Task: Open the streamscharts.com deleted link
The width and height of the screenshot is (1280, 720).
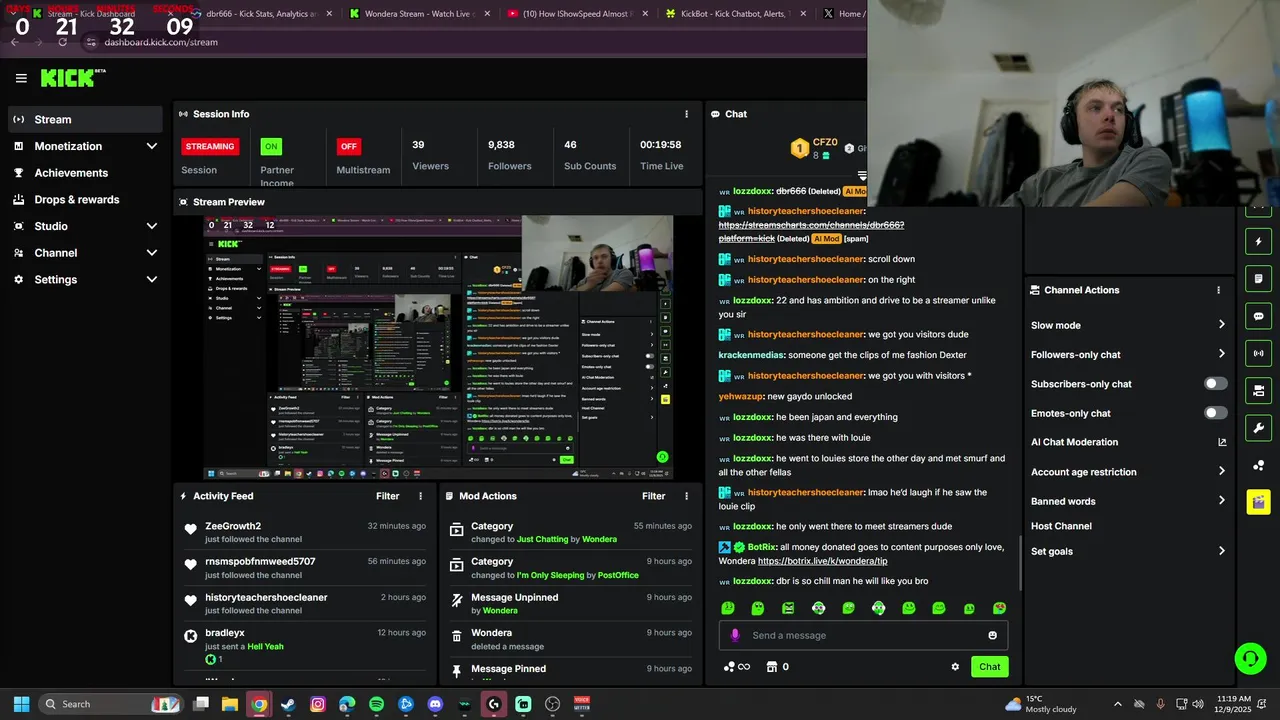Action: click(x=811, y=231)
